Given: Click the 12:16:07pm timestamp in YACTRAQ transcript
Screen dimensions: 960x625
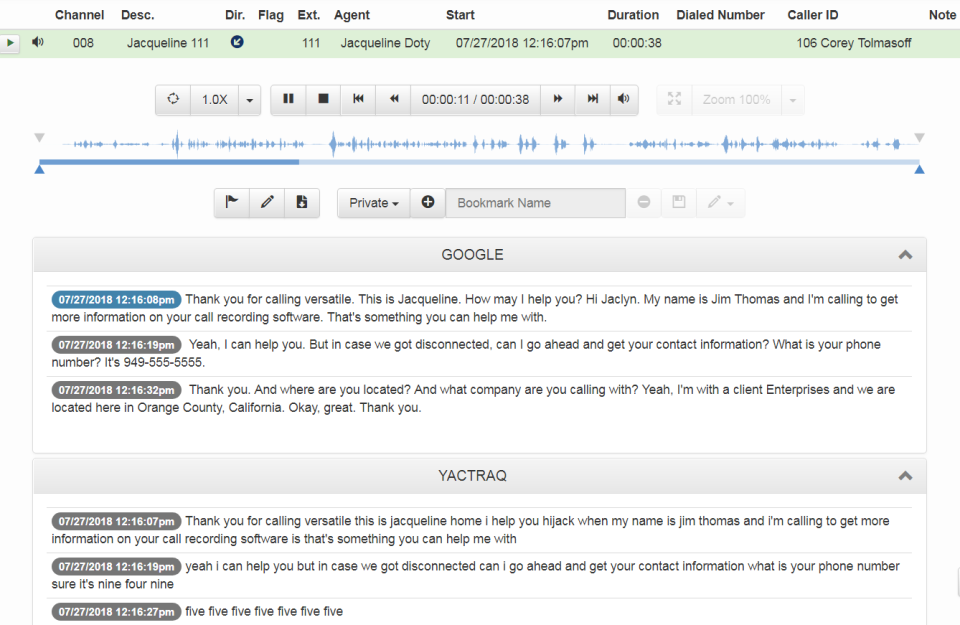Looking at the screenshot, I should tap(116, 521).
